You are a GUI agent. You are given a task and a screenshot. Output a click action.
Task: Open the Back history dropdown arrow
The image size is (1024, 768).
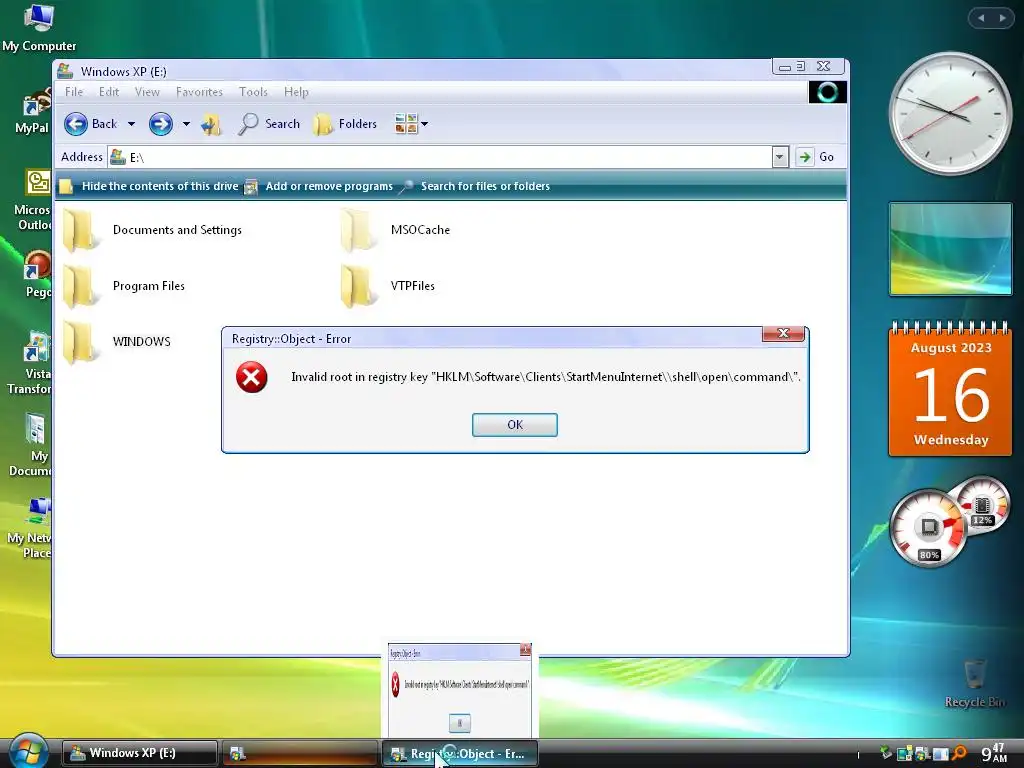point(131,123)
